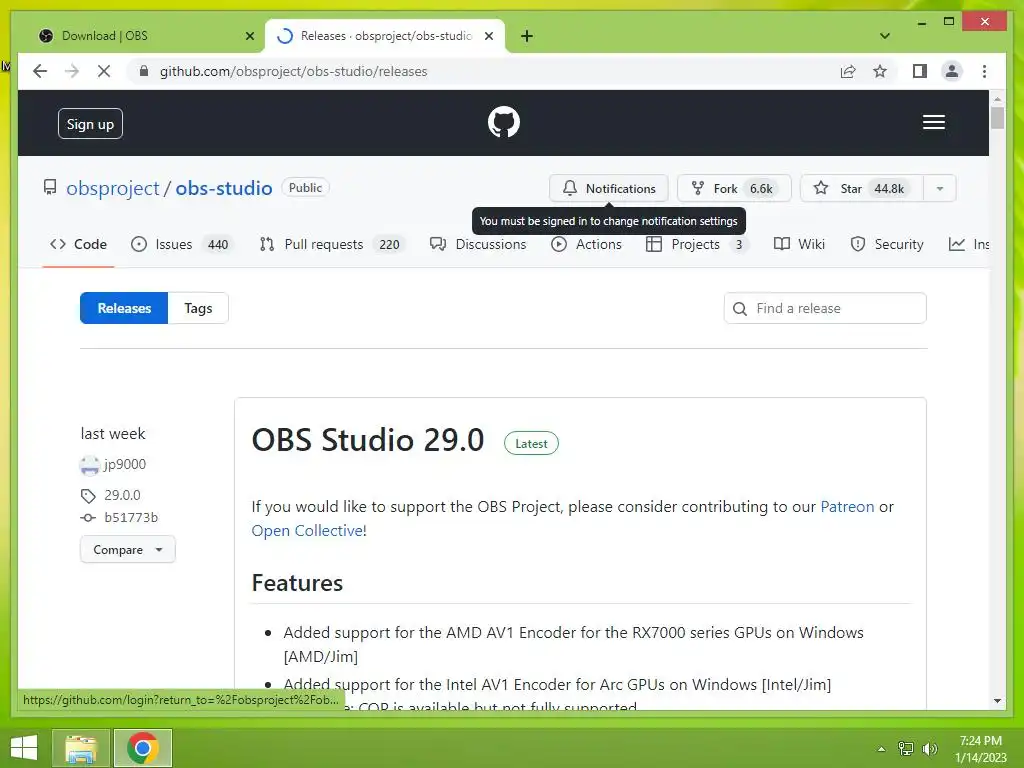Image resolution: width=1024 pixels, height=768 pixels.
Task: Show hidden tray icons arrow
Action: (881, 749)
